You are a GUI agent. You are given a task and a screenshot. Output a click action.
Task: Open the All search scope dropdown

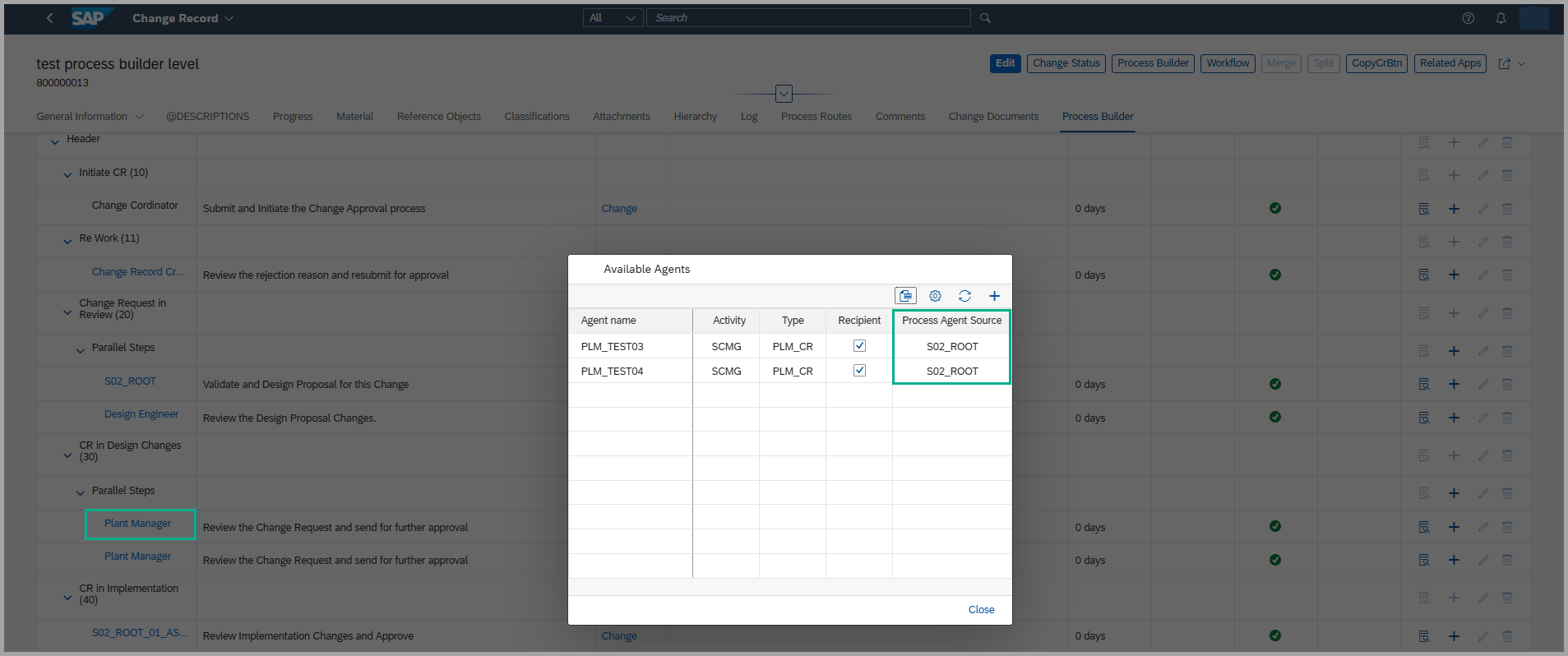point(613,18)
